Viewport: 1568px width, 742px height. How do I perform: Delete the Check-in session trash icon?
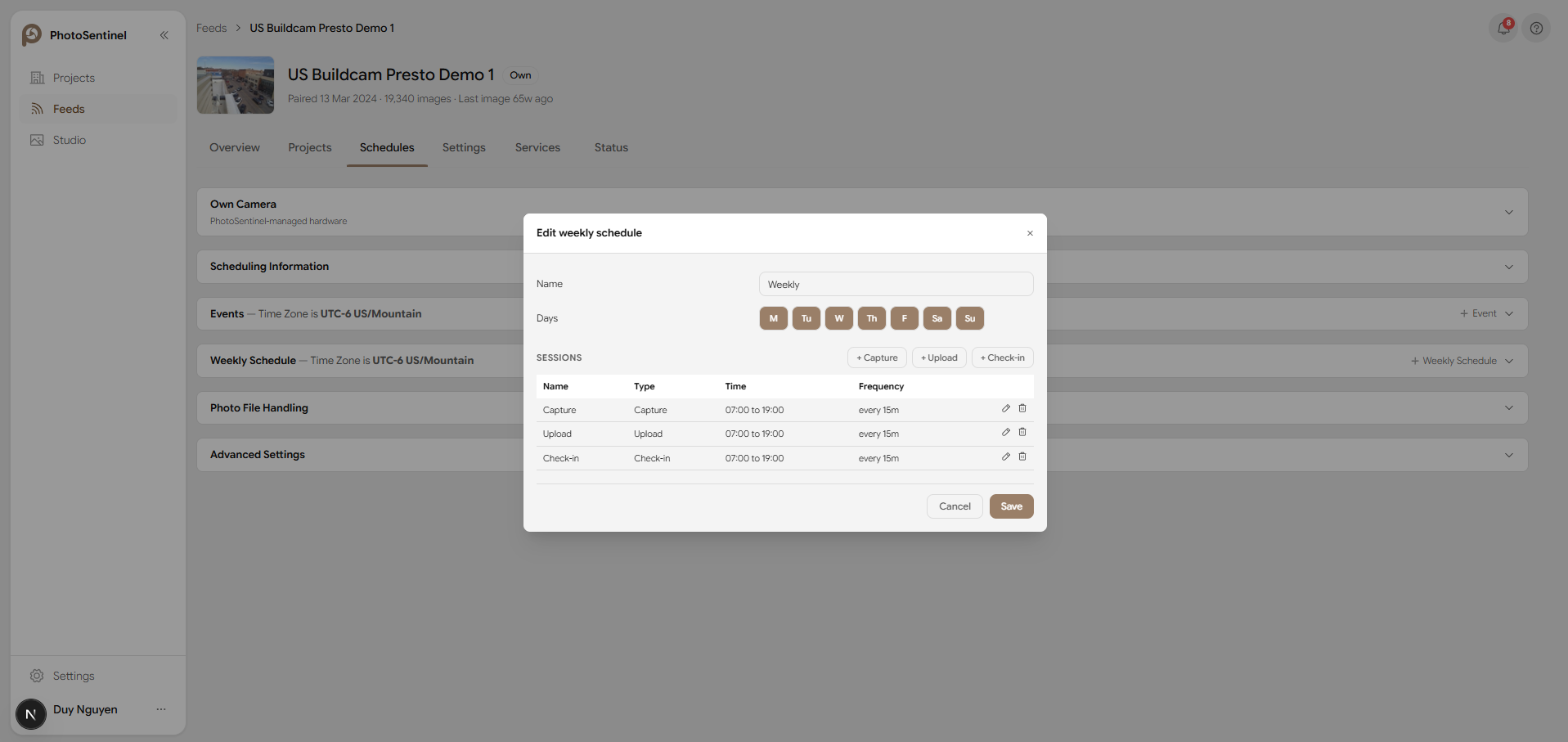coord(1022,456)
